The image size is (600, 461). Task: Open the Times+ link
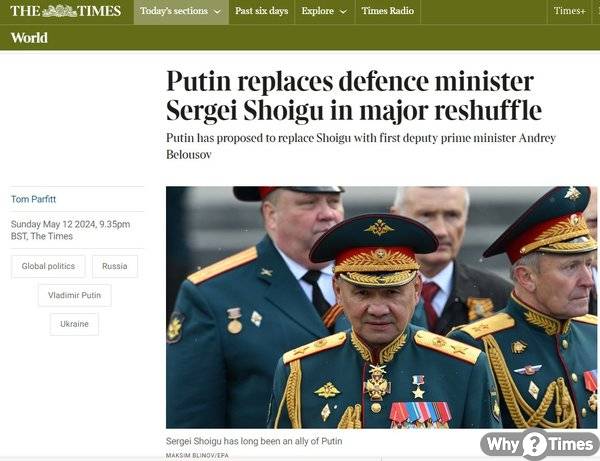(569, 11)
